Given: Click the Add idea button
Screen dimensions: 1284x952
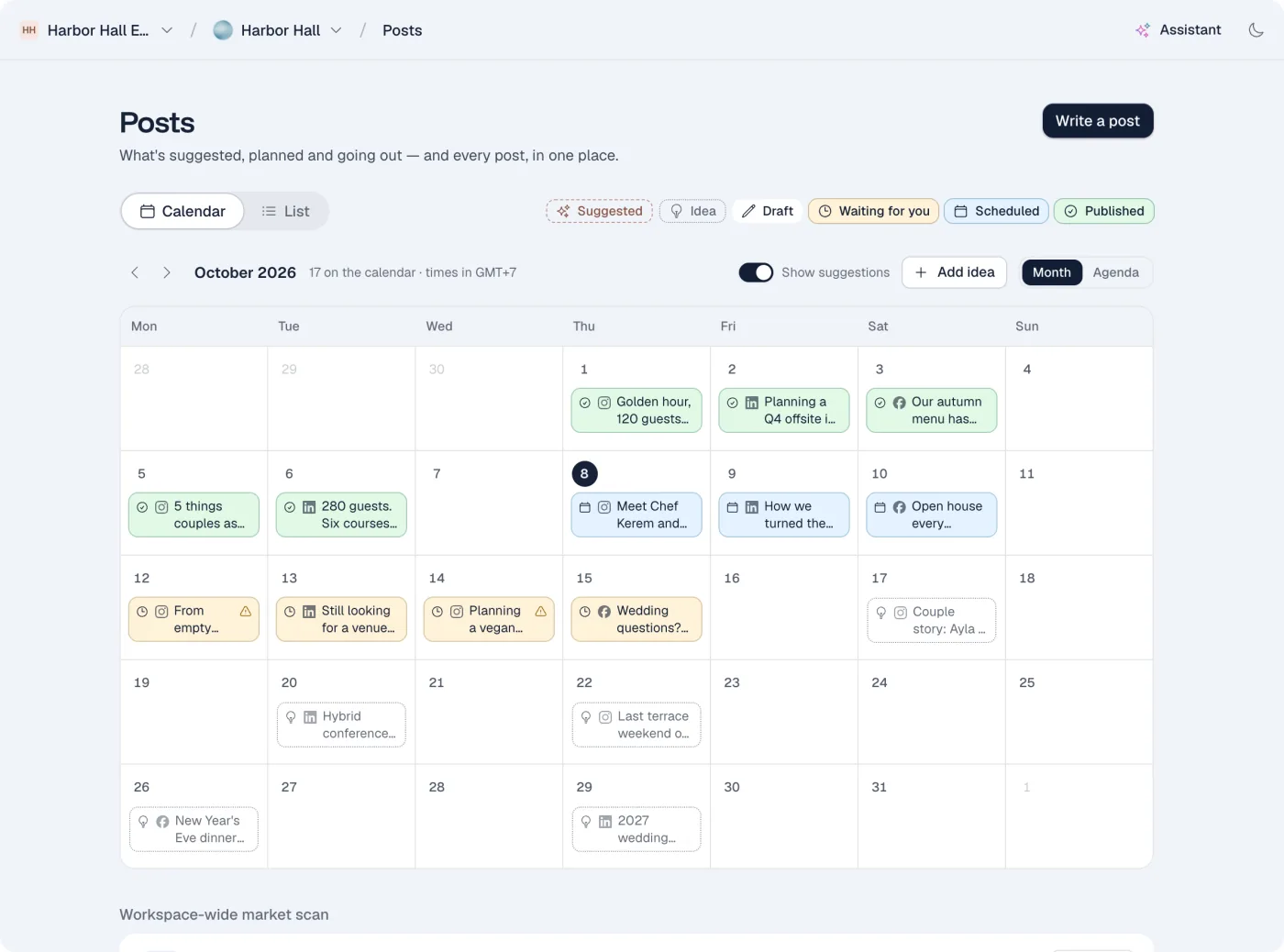Looking at the screenshot, I should (954, 272).
